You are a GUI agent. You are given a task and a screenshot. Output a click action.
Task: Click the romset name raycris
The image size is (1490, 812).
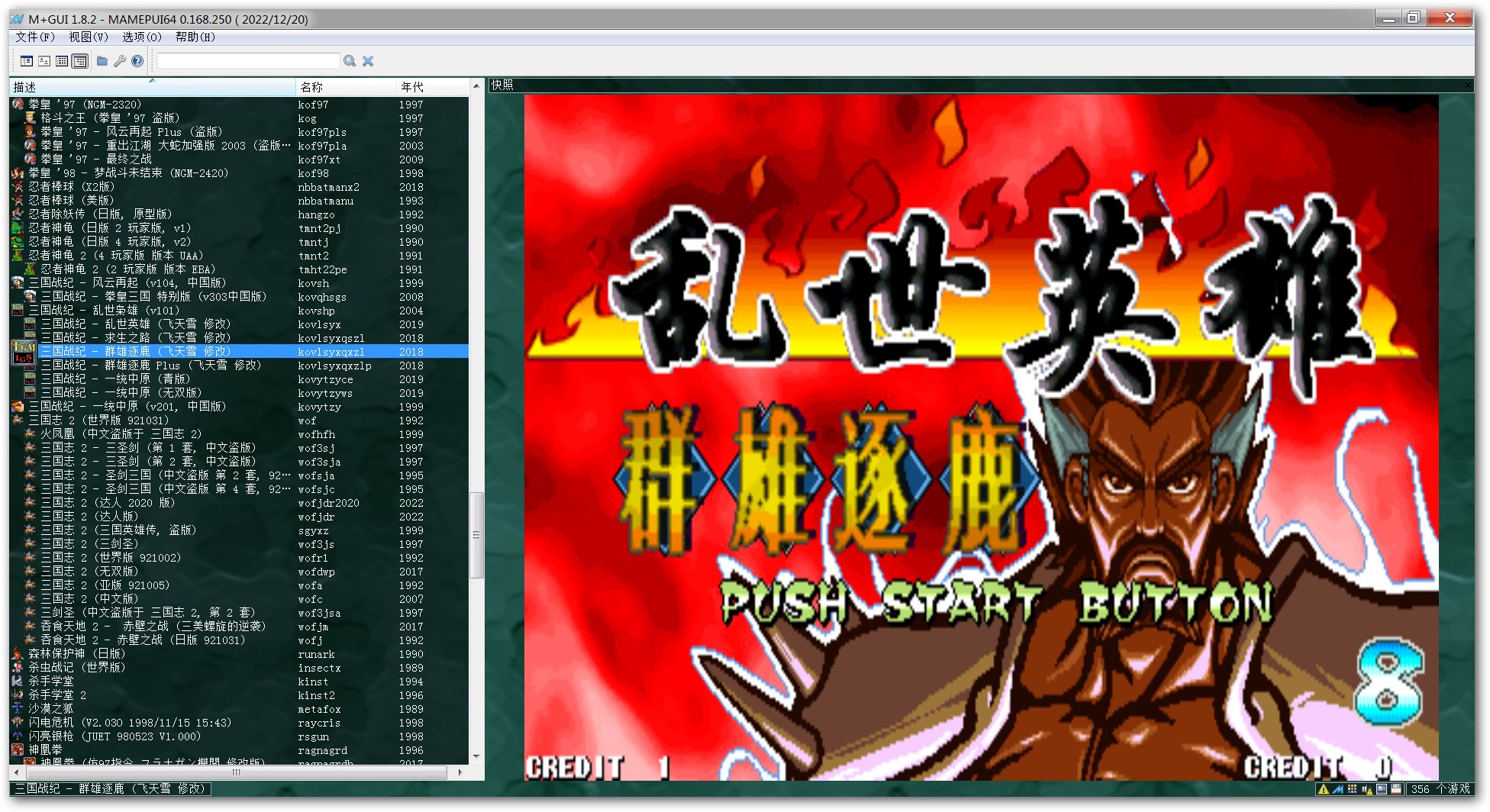(319, 723)
